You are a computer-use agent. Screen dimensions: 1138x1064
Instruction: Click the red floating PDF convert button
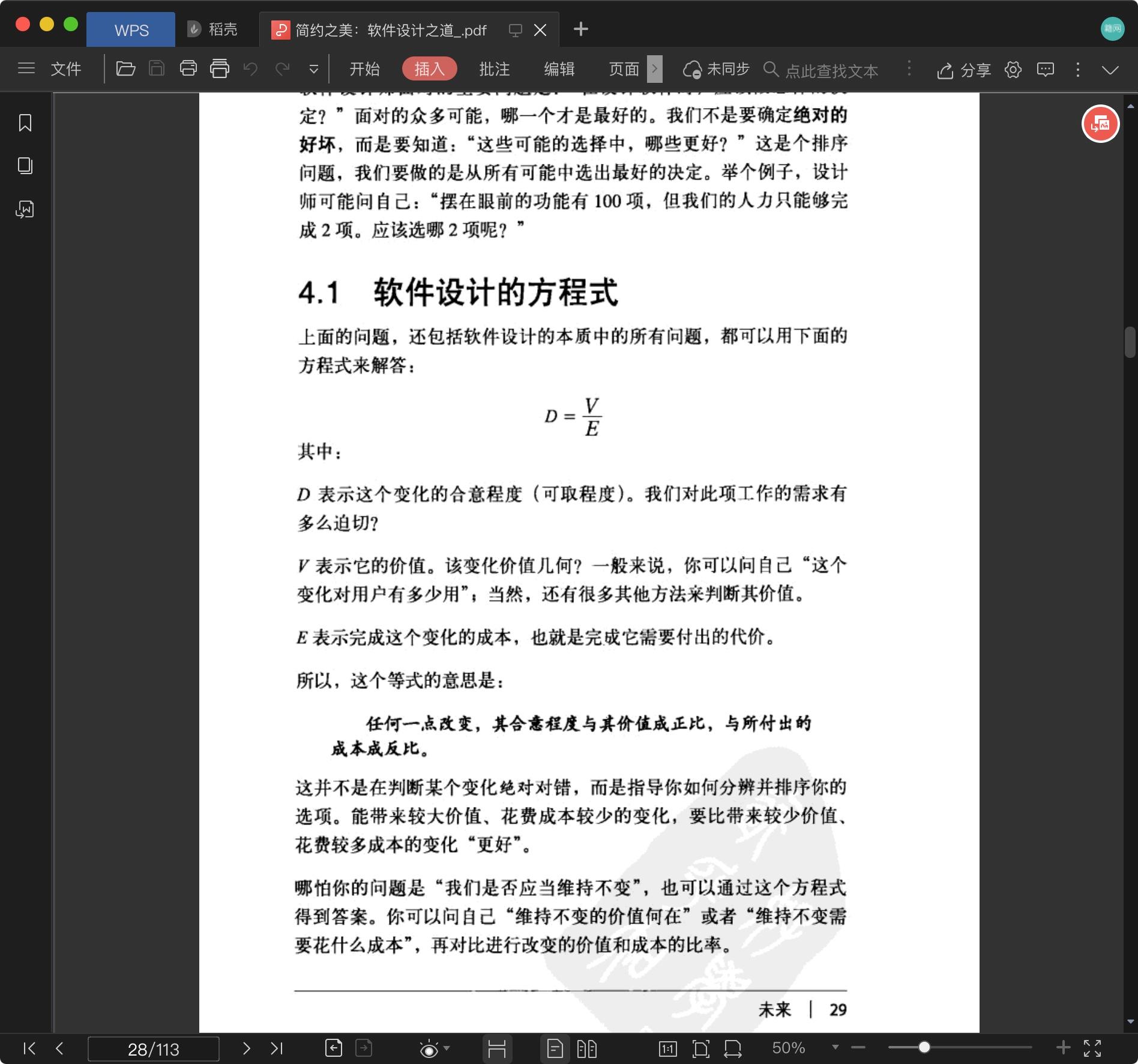point(1100,124)
